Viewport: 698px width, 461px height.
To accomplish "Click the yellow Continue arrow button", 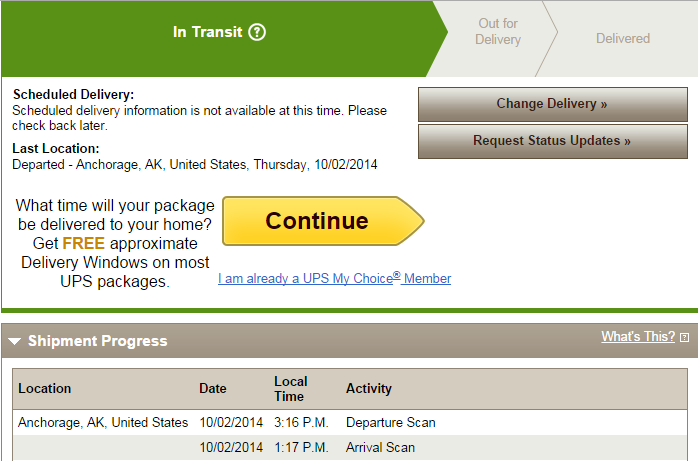I will 323,221.
